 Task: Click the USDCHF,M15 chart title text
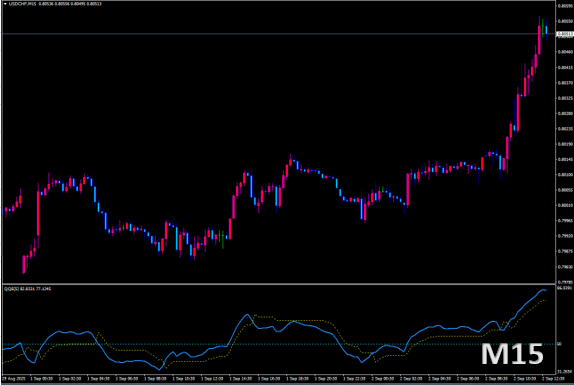point(22,4)
